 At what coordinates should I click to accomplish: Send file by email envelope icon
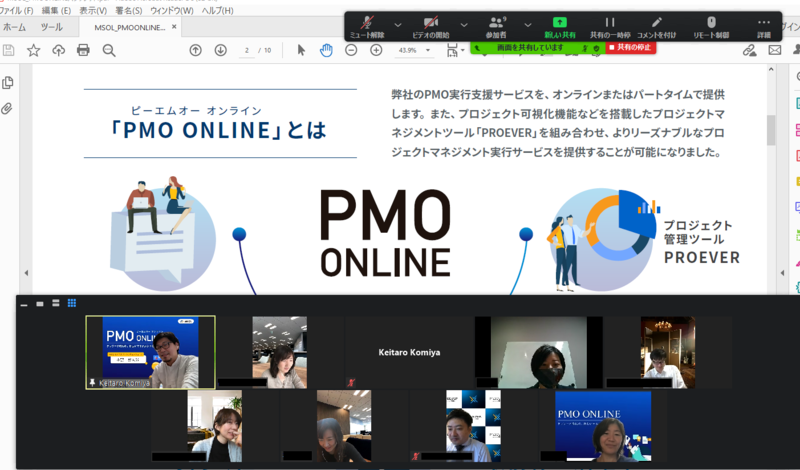point(774,50)
